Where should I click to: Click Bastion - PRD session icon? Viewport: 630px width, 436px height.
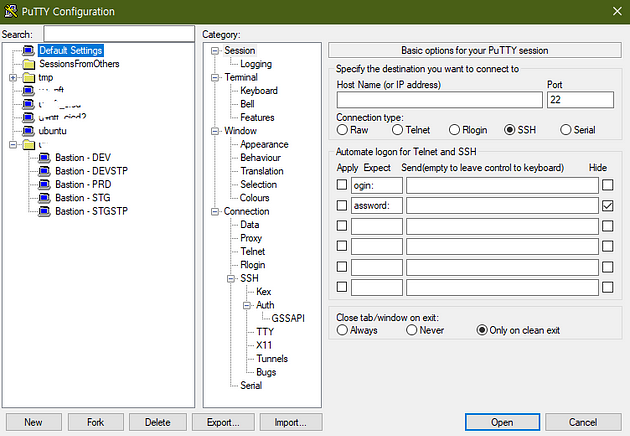click(x=44, y=184)
